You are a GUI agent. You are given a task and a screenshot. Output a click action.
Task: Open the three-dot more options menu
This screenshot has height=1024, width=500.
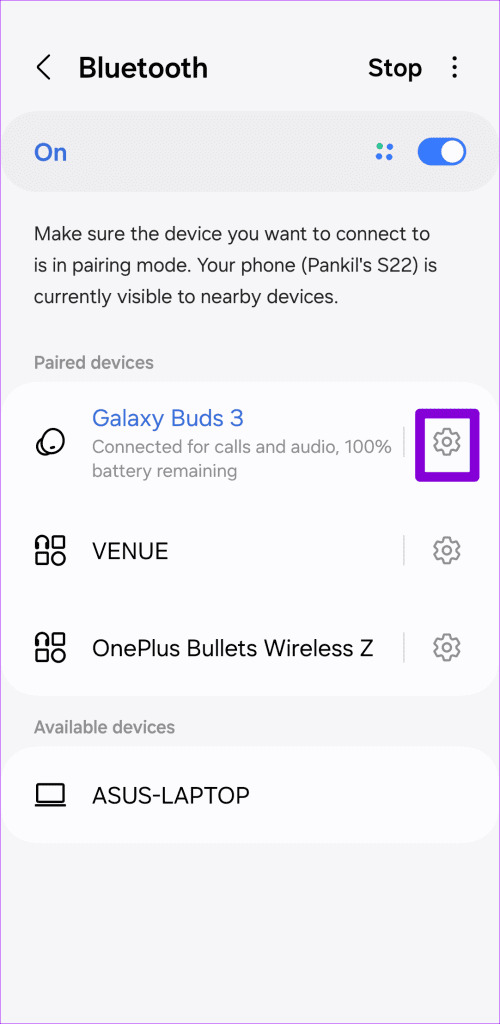[454, 68]
